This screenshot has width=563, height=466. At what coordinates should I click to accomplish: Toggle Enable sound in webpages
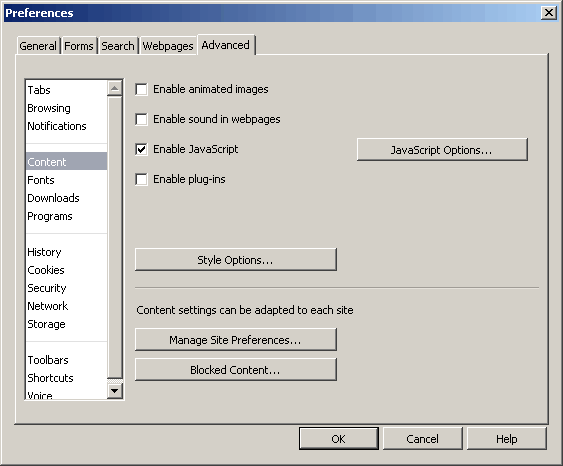pyautogui.click(x=141, y=119)
